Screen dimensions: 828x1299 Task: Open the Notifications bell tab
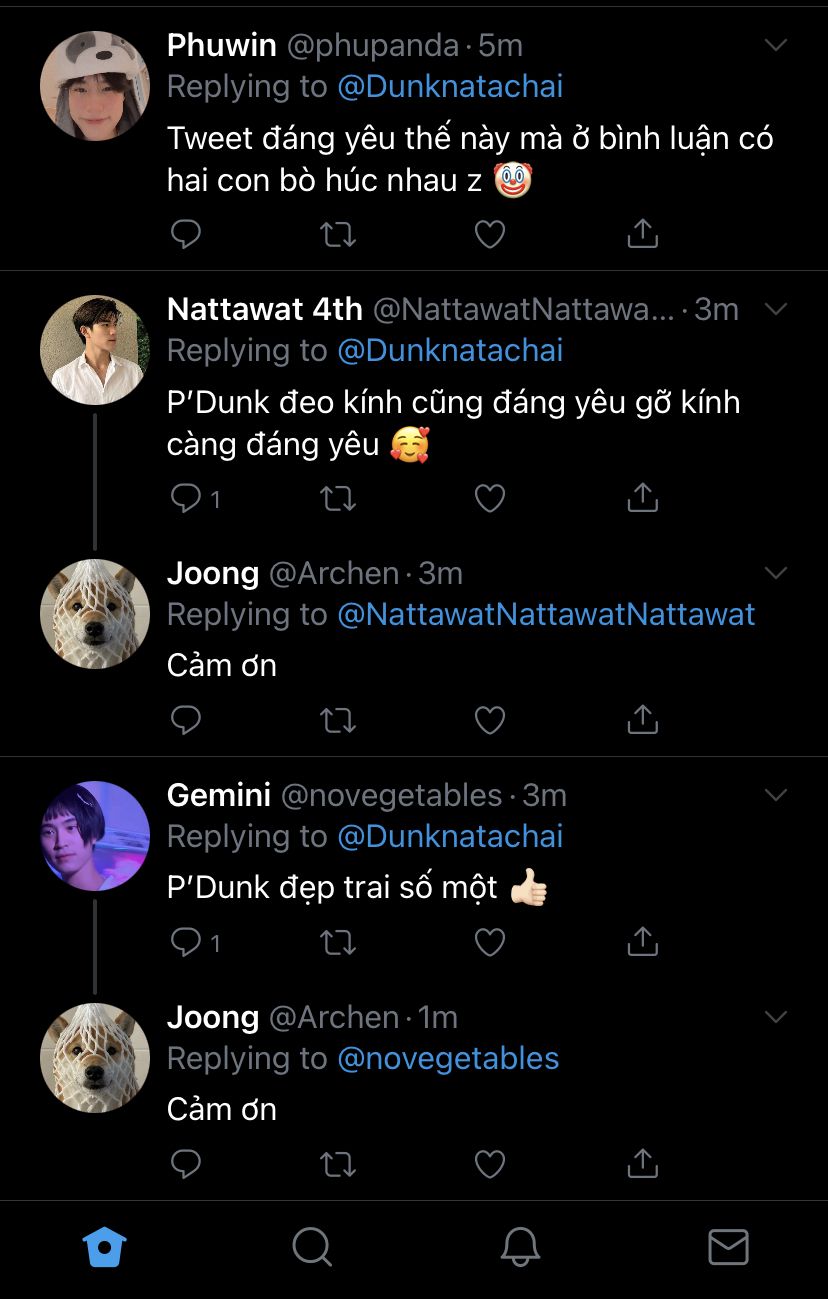520,1247
